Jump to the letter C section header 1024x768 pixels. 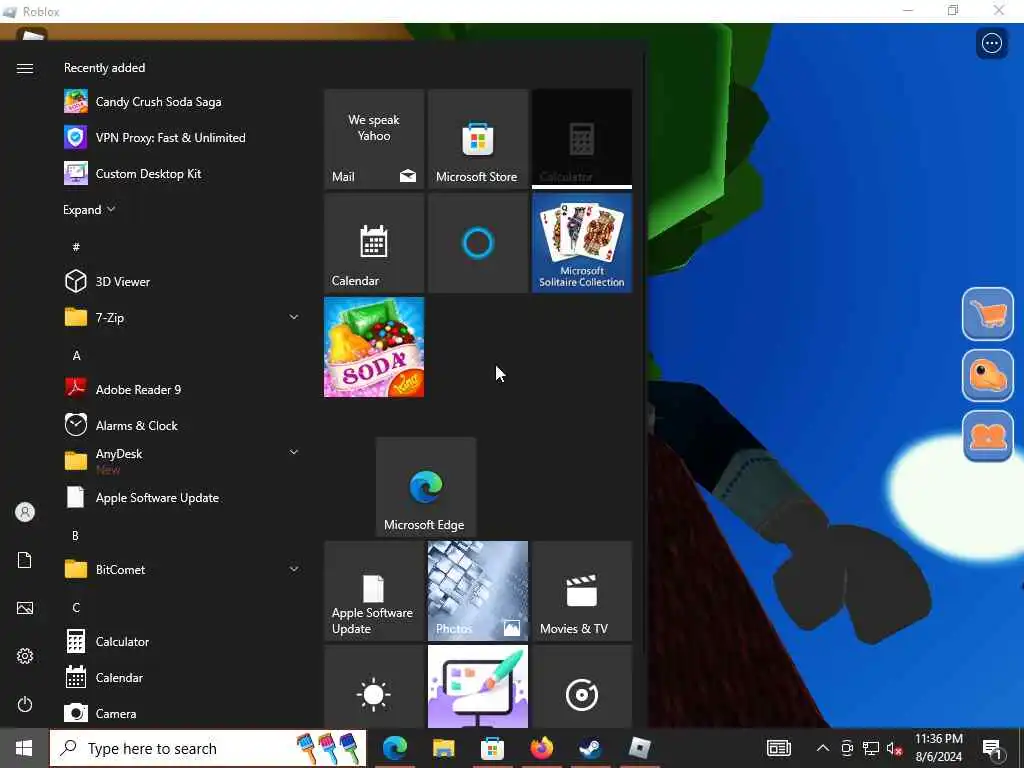(76, 607)
